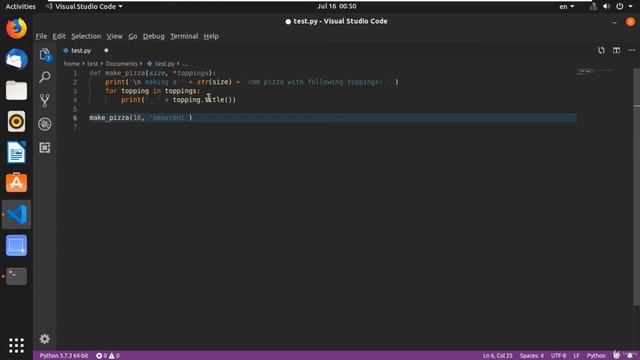Click the 'make_pizza(16,' call on line 6
This screenshot has width=640, height=360.
pyautogui.click(x=116, y=118)
